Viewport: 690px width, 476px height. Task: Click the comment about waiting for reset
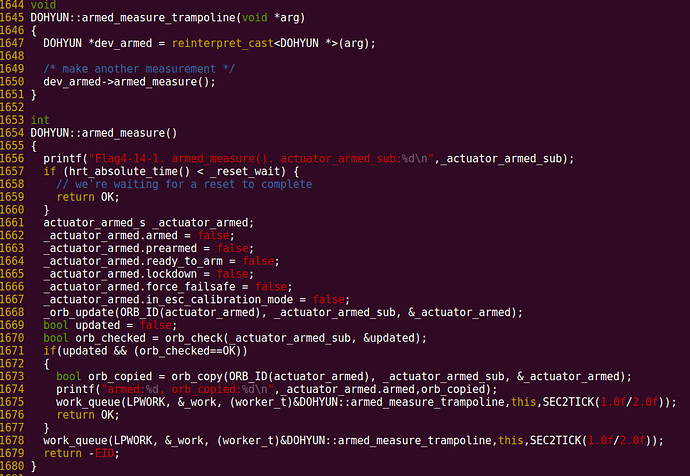coord(184,184)
